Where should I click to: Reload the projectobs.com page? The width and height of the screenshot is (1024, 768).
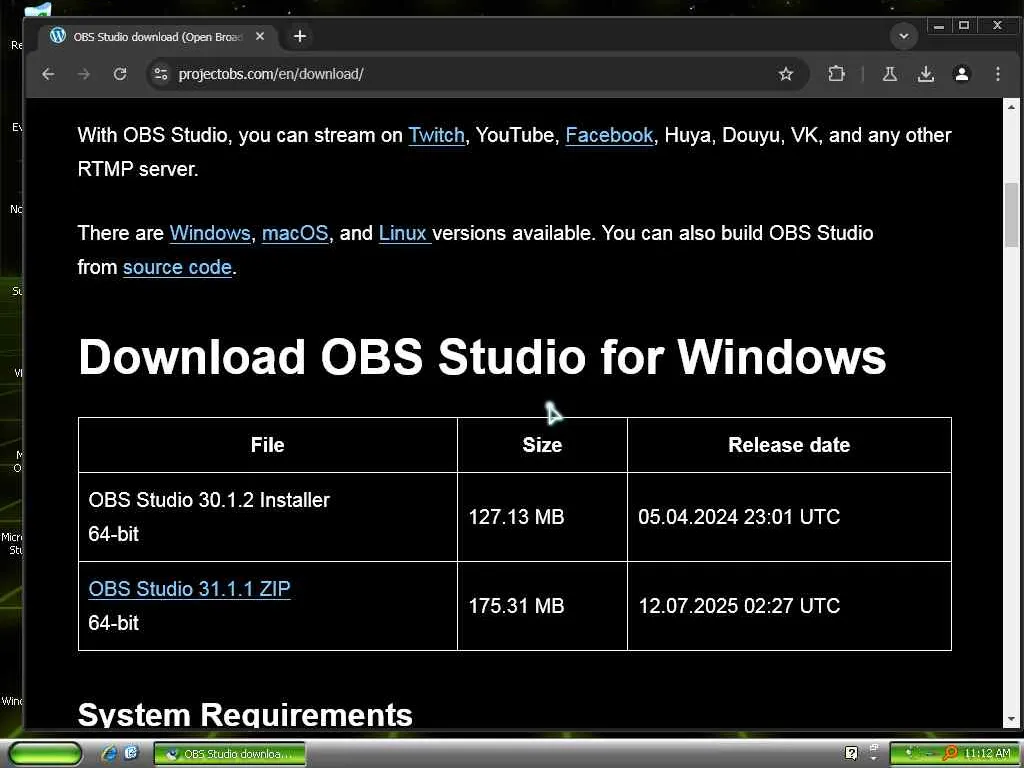(x=120, y=74)
